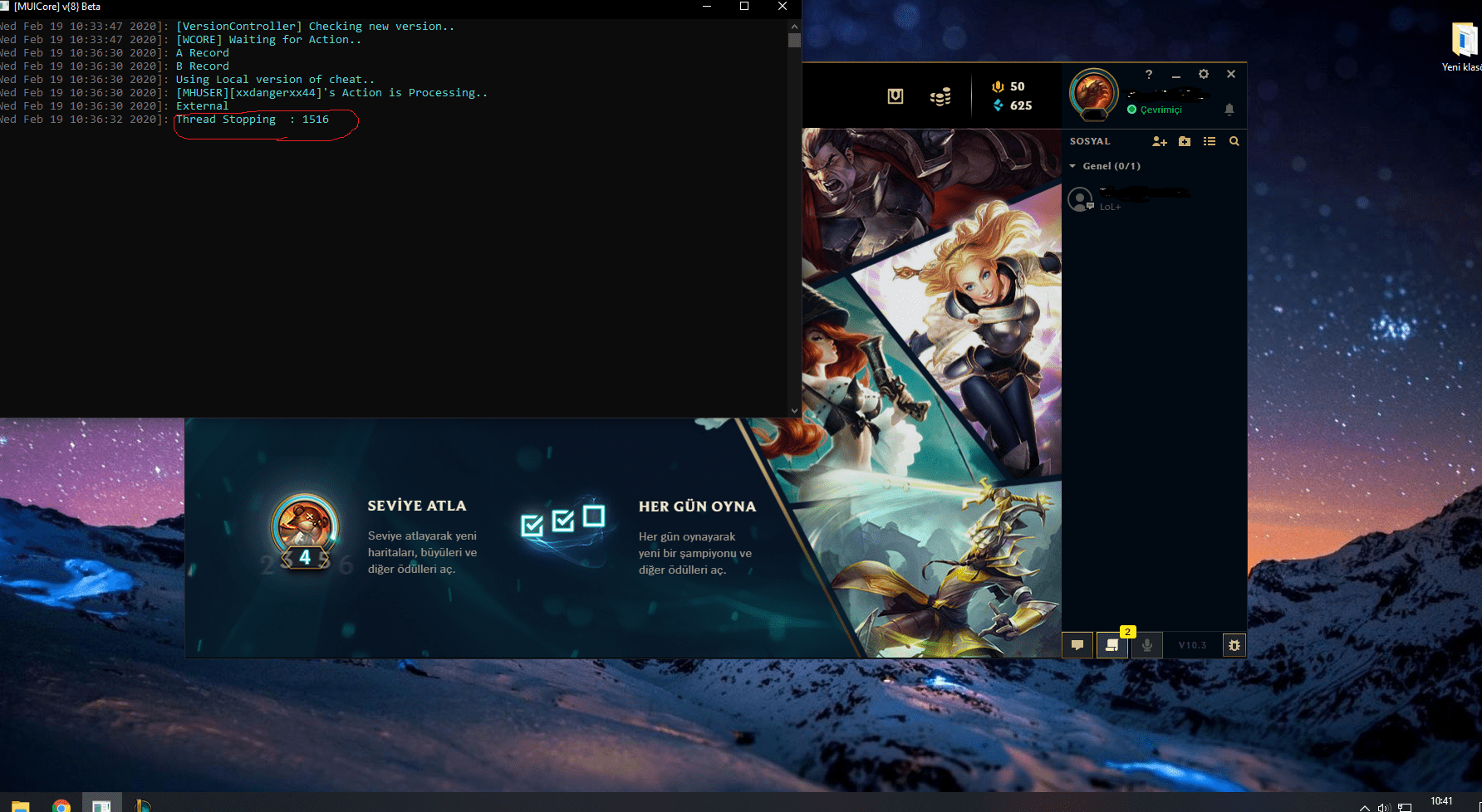This screenshot has width=1482, height=812.
Task: Open the Store coins icon
Action: [940, 97]
